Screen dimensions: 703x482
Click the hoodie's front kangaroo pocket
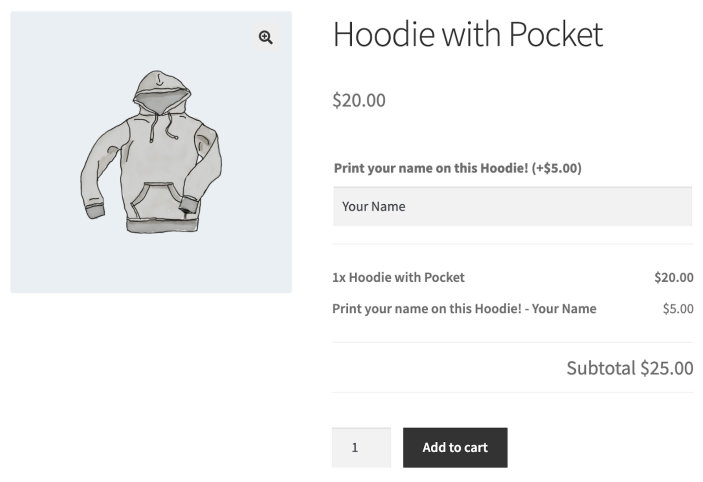tap(156, 200)
